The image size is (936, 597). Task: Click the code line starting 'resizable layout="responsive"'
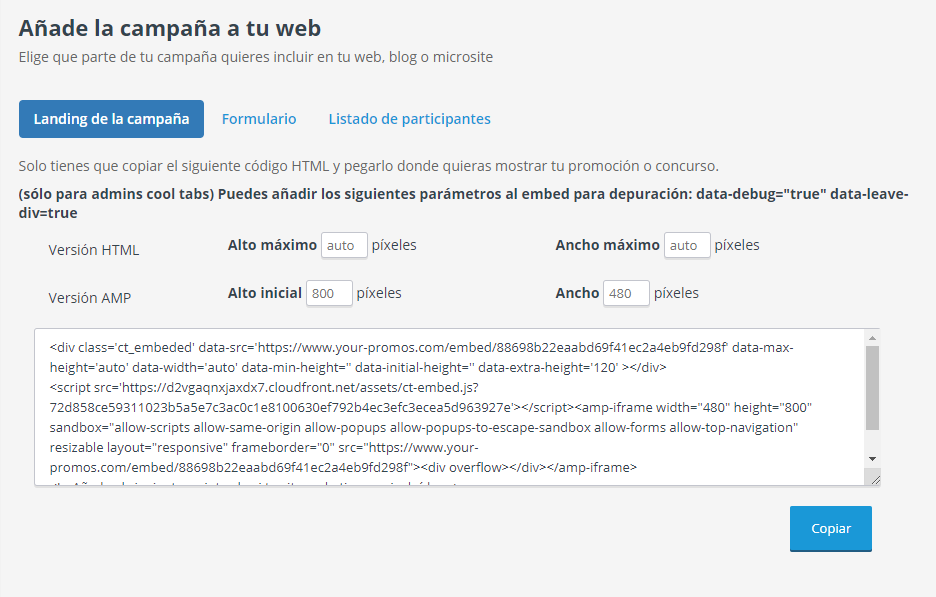click(x=264, y=447)
